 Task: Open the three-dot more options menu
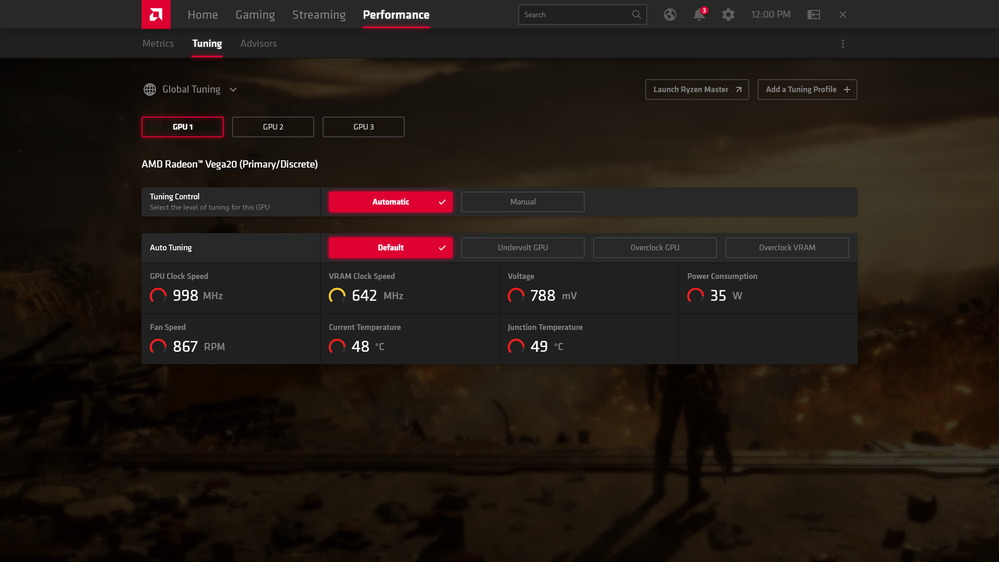[x=843, y=44]
